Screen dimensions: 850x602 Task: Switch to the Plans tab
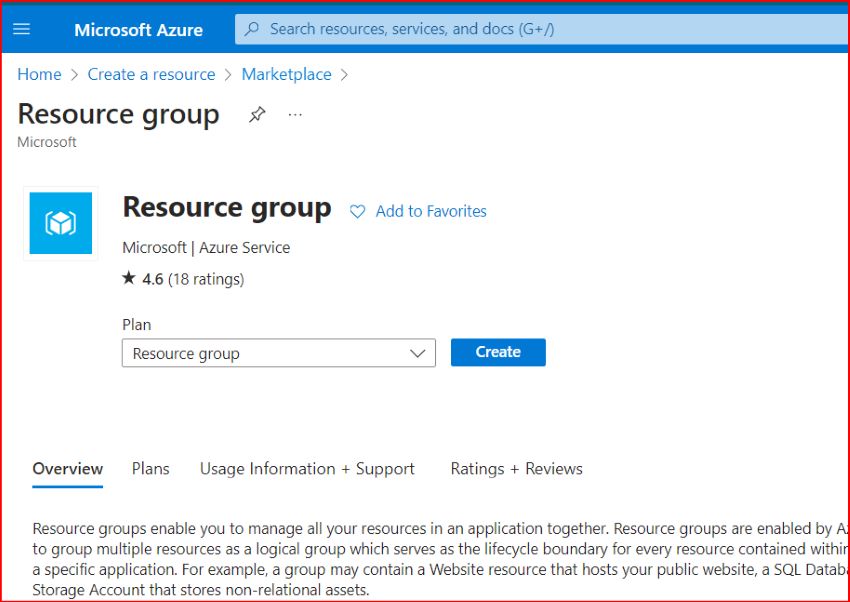(150, 468)
